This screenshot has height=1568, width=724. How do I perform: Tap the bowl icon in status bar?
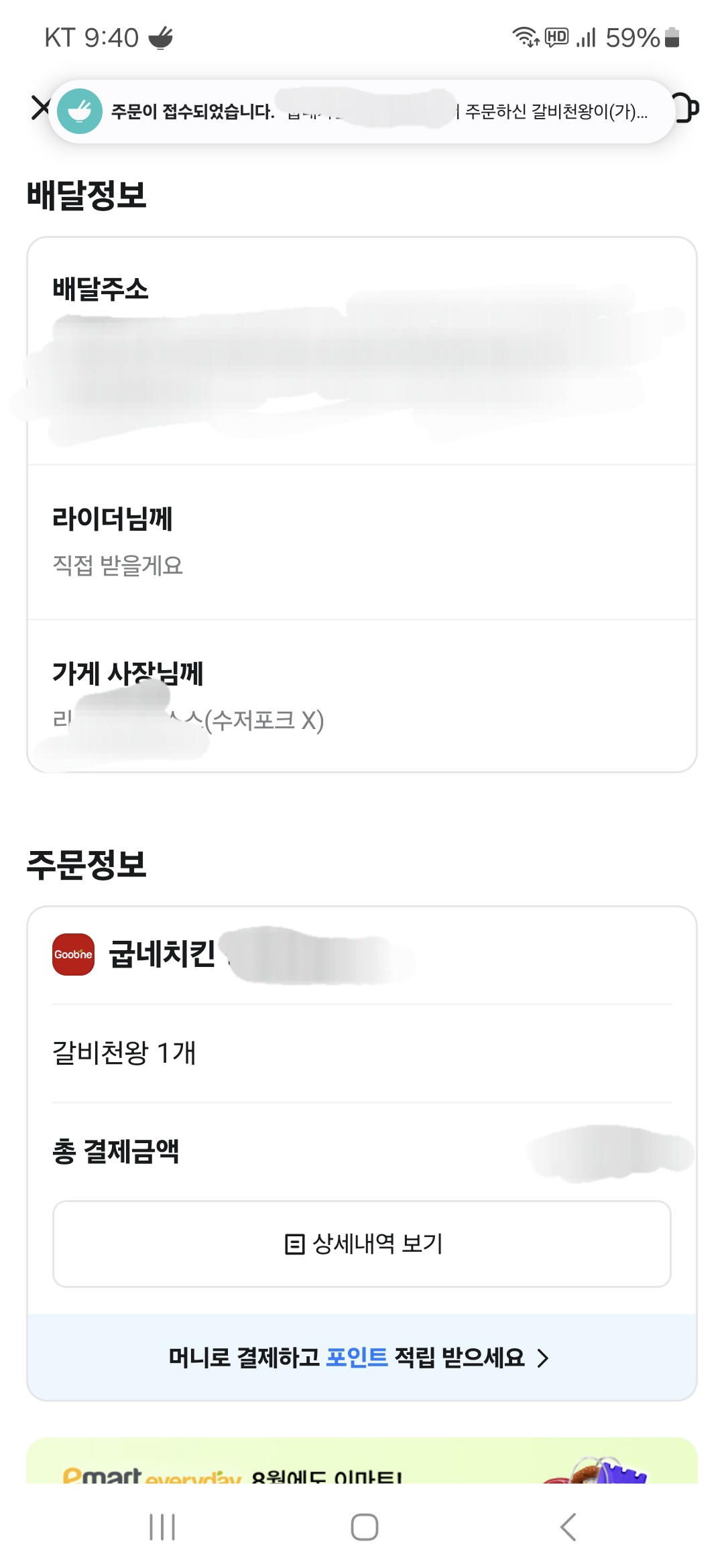(x=161, y=38)
